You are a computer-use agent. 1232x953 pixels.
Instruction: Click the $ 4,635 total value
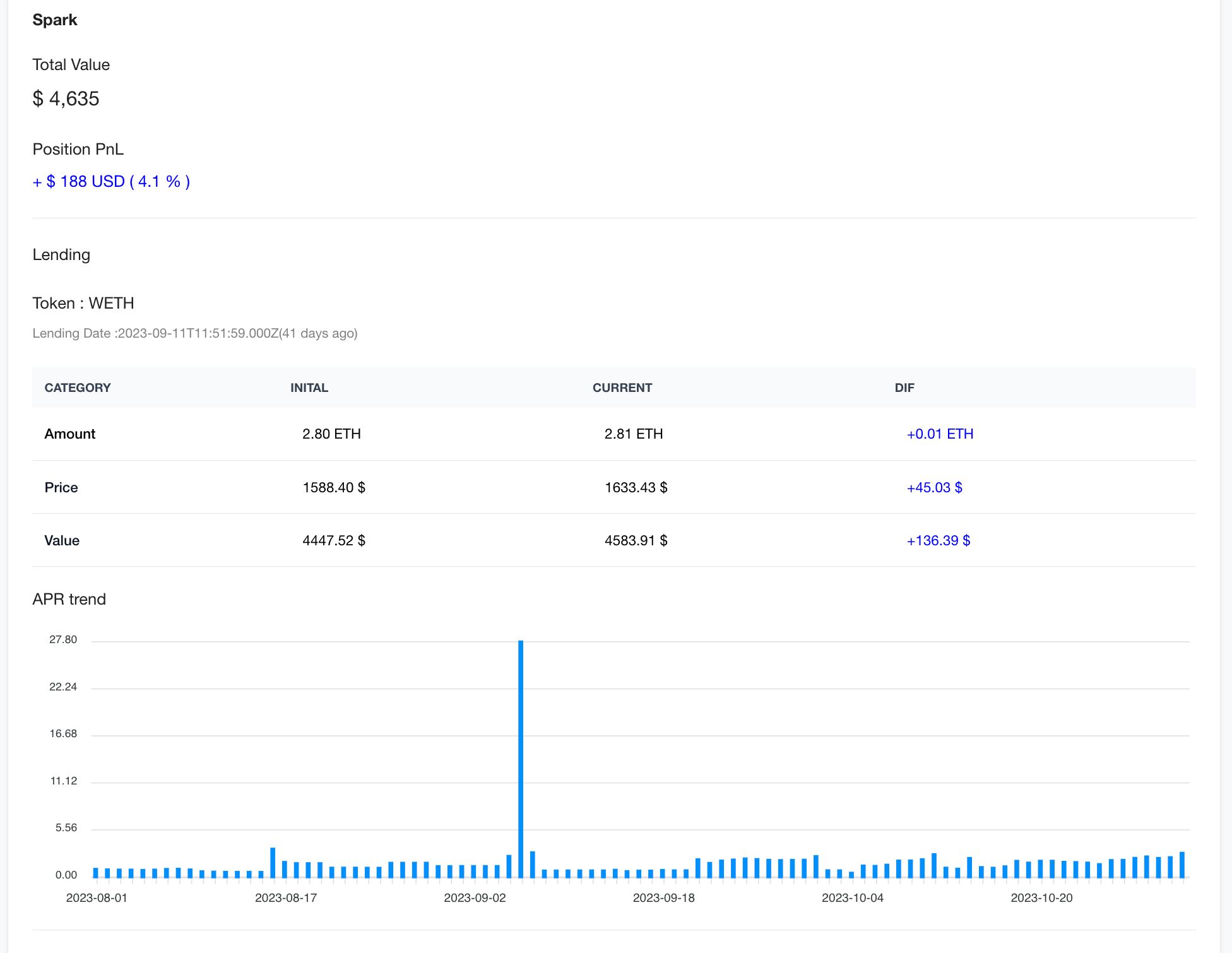coord(66,98)
